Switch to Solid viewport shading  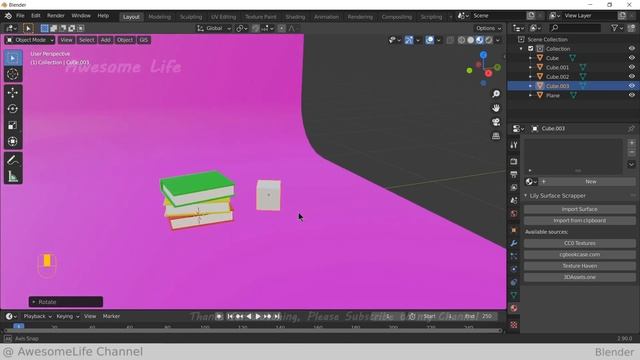click(471, 40)
